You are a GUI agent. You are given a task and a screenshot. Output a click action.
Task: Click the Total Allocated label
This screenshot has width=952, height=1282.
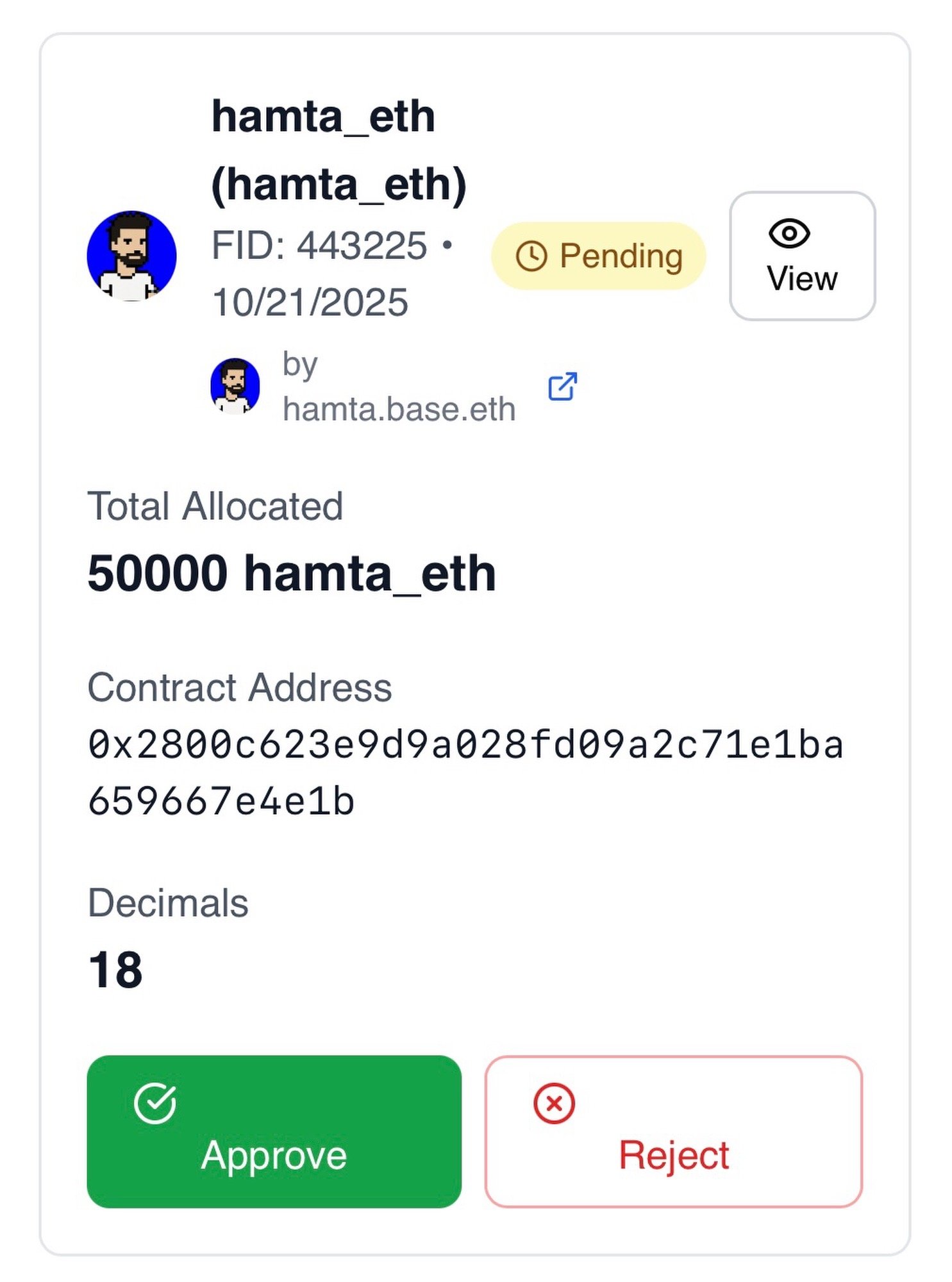(215, 506)
